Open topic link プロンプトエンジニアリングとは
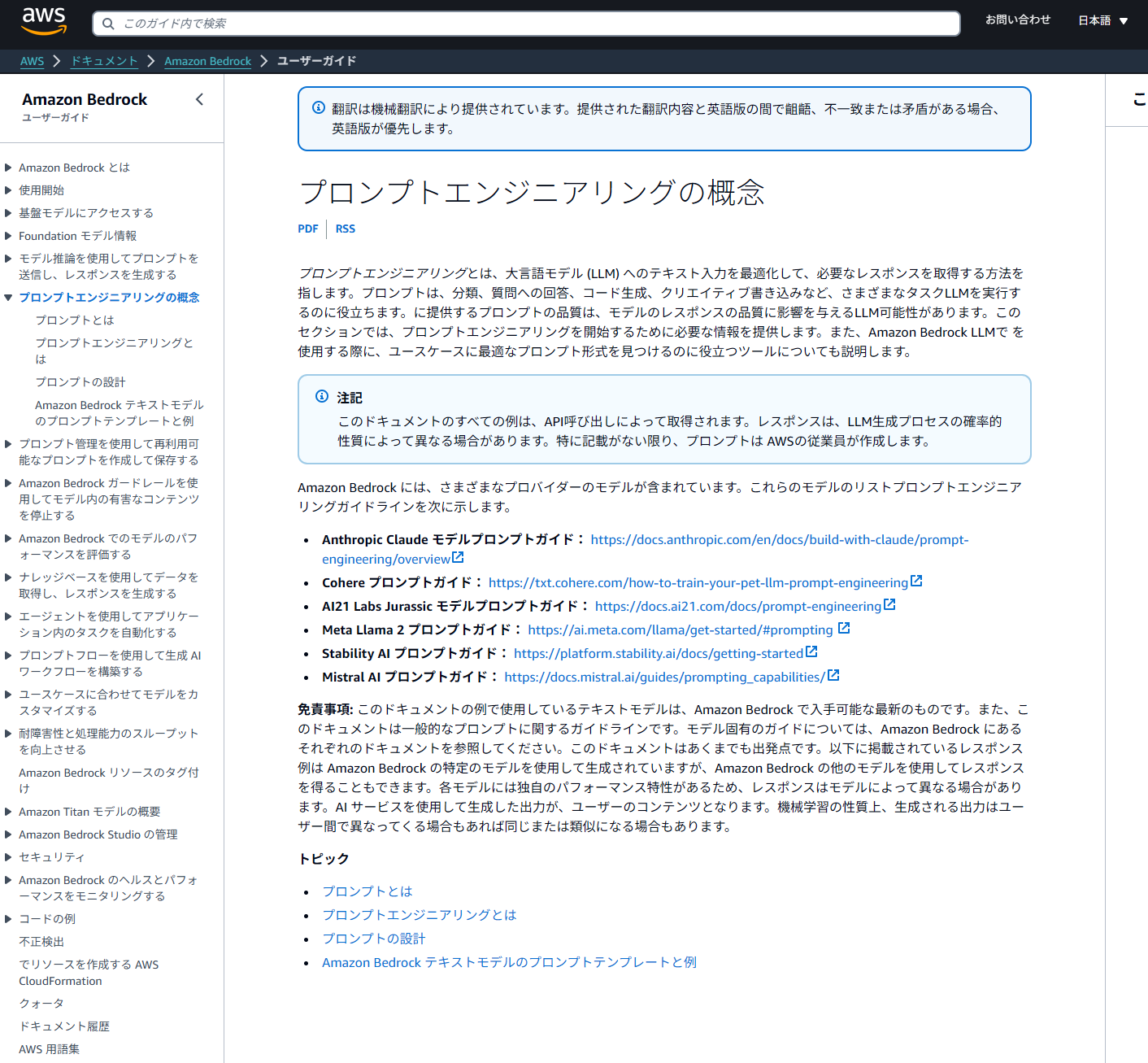1148x1063 pixels. [x=420, y=915]
